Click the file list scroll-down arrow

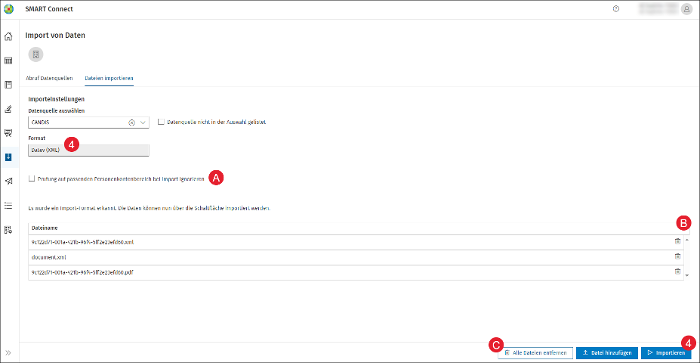click(687, 275)
